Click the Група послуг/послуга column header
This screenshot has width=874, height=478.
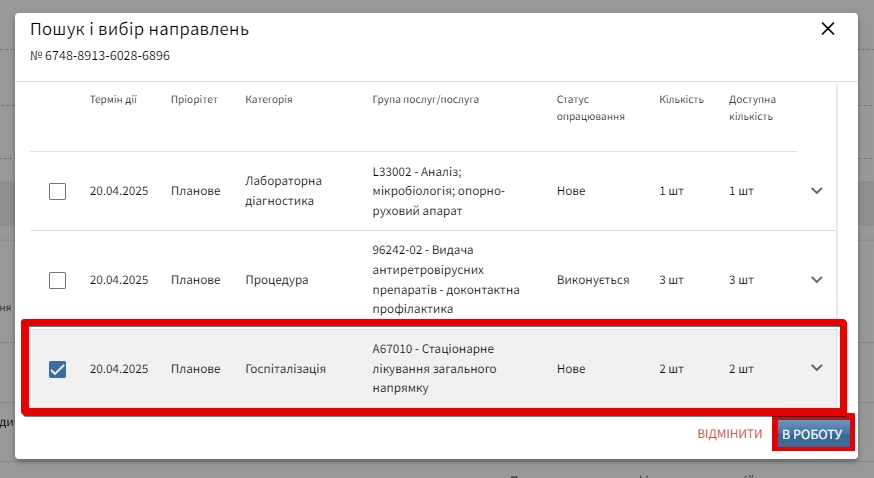pos(425,100)
